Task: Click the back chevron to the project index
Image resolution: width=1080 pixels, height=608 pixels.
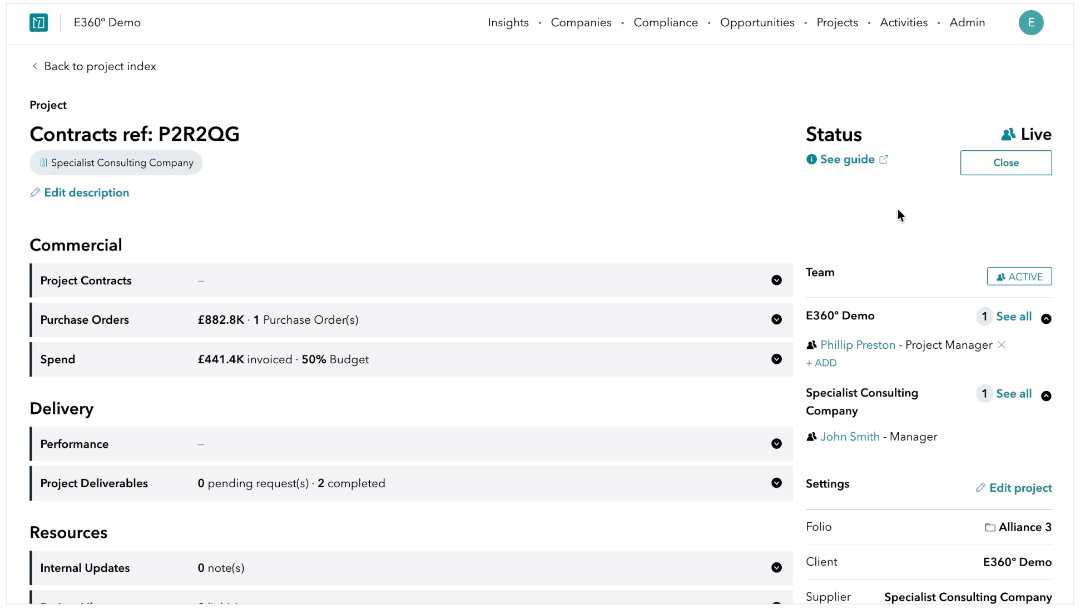Action: point(34,66)
